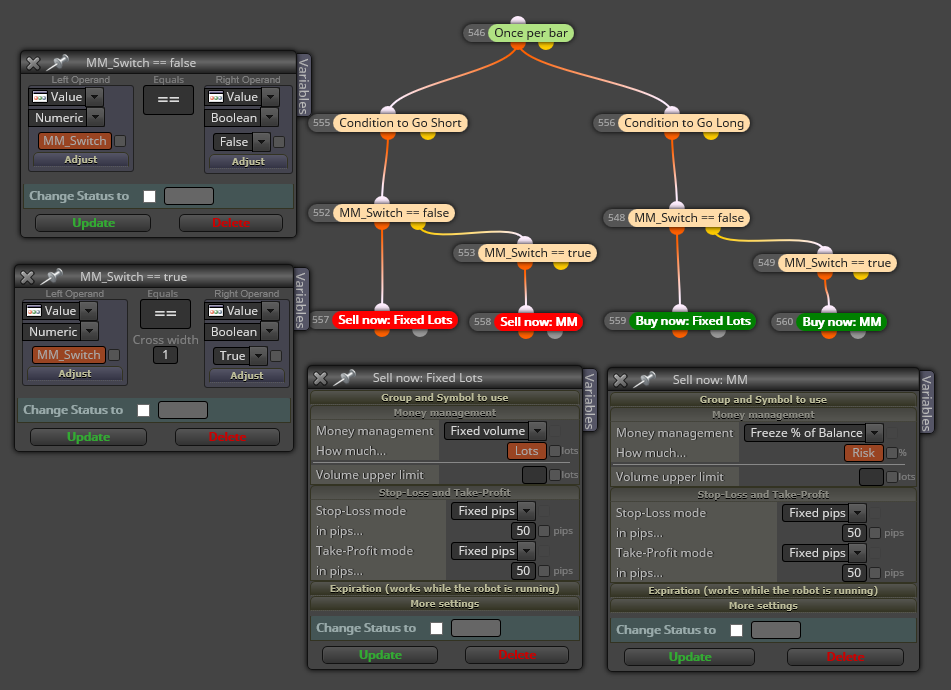This screenshot has height=690, width=951.
Task: Click the pin icon on Sell now: MM panel
Action: (644, 380)
